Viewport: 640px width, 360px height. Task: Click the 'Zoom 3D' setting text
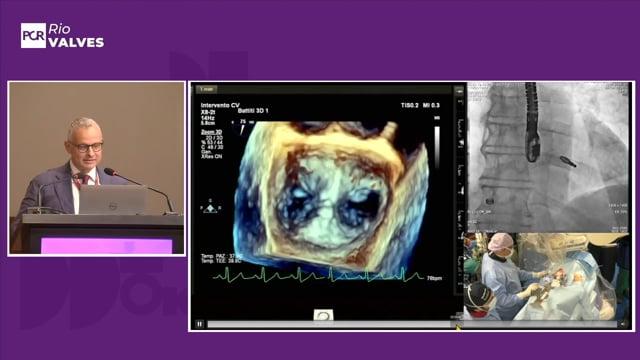211,132
